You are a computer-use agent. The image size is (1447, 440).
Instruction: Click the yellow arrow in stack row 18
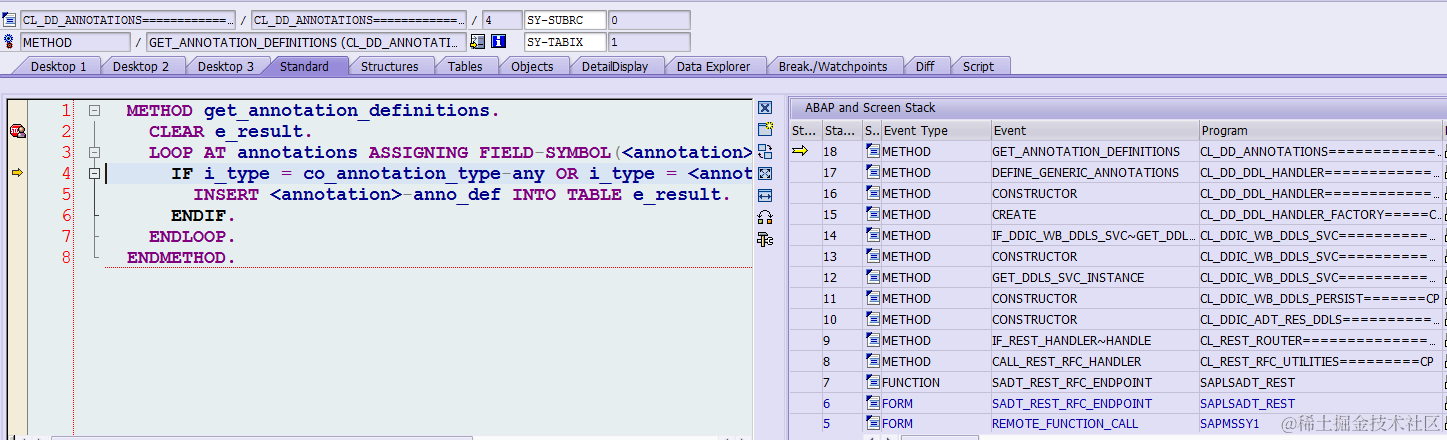[x=800, y=152]
